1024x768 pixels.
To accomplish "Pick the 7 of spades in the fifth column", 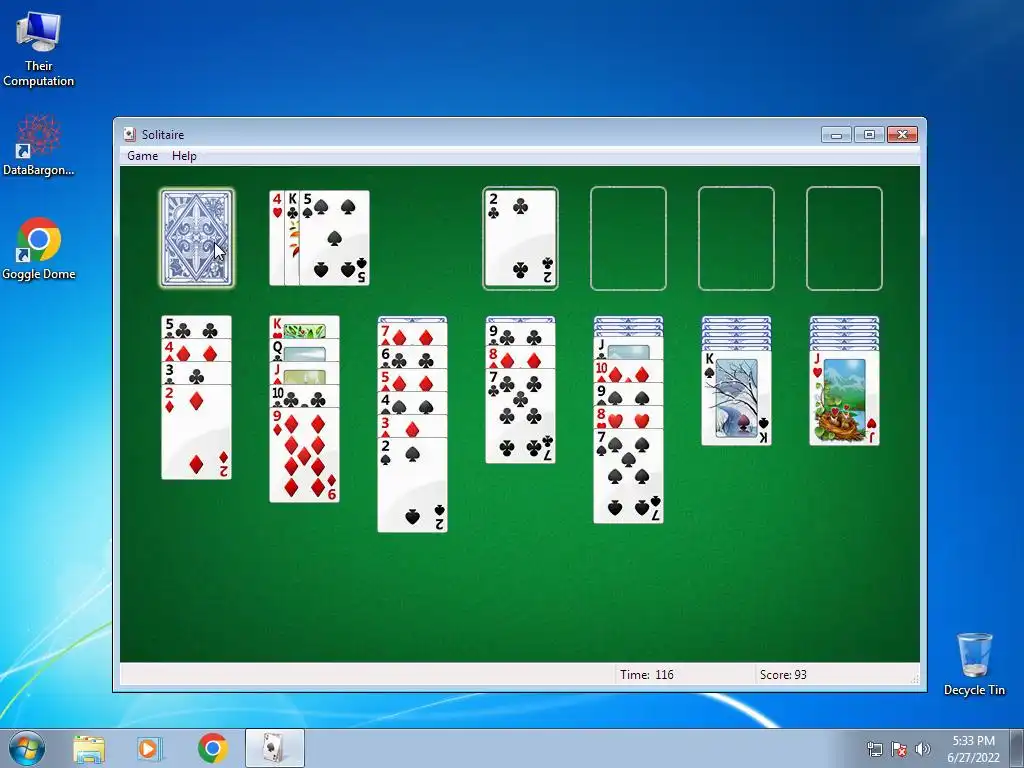I will pos(628,476).
